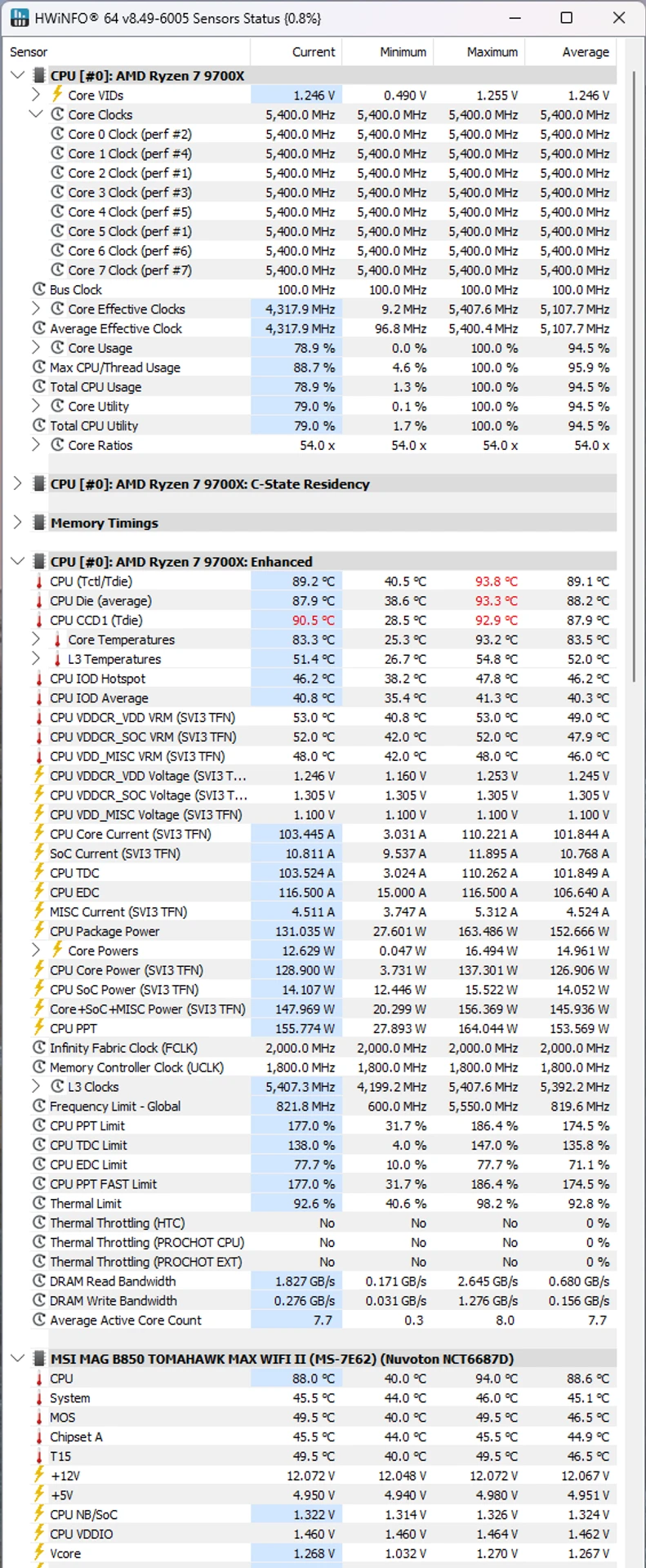Expand the L3 Clocks group
The height and width of the screenshot is (1568, 646).
coord(35,1086)
